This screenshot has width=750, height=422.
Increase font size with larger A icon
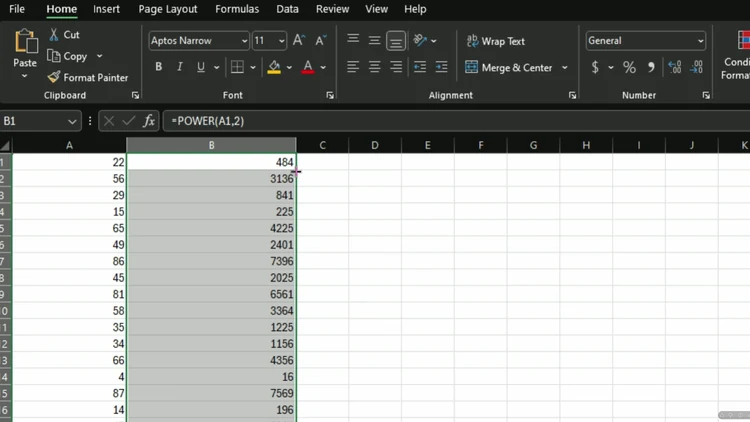coord(298,41)
